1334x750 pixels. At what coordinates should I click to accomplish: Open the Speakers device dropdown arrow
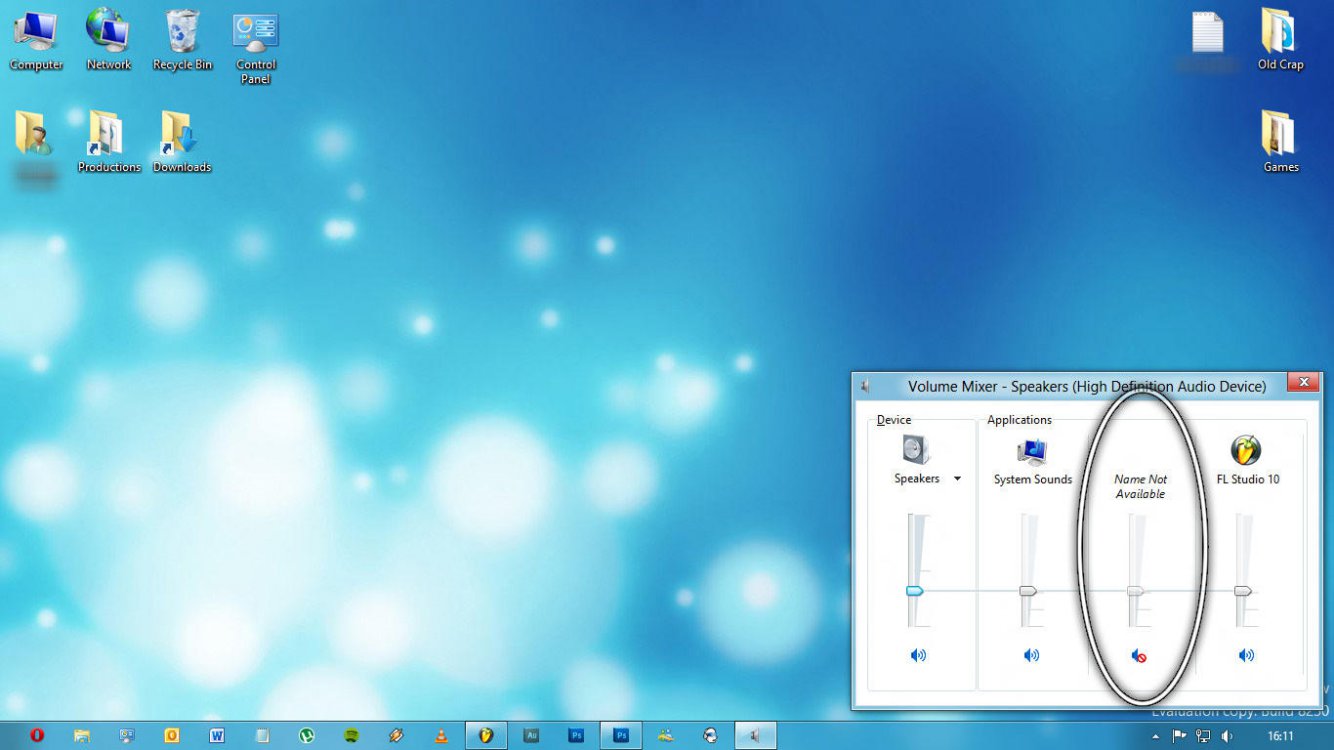coord(957,479)
